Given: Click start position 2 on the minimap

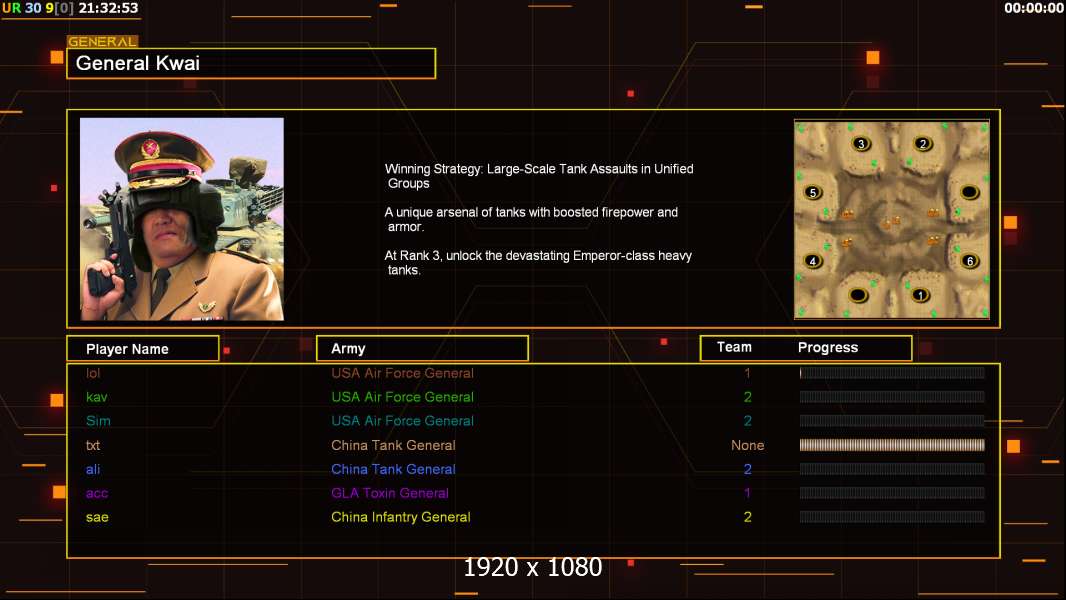Looking at the screenshot, I should [923, 143].
